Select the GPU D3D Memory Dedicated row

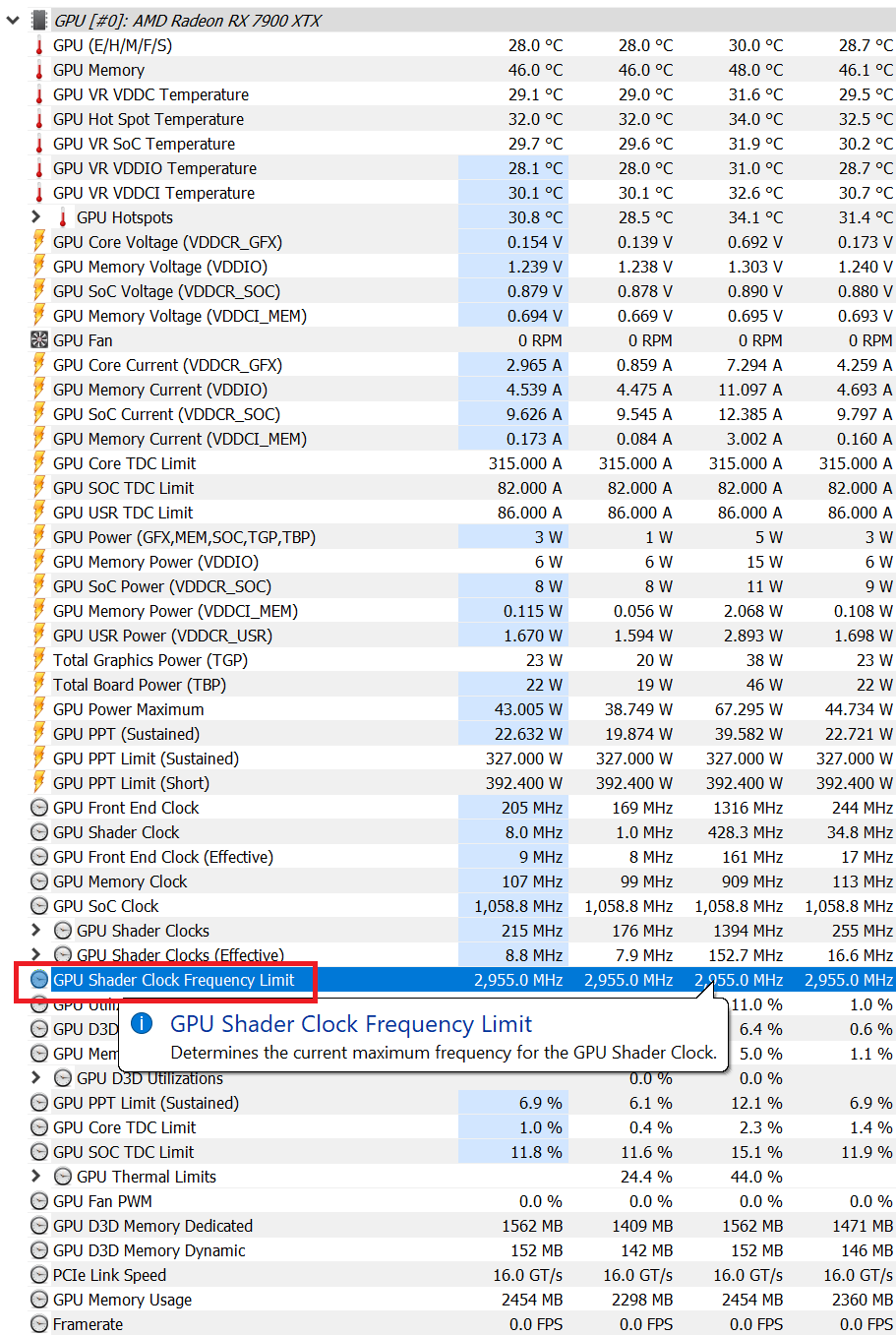tap(462, 1226)
